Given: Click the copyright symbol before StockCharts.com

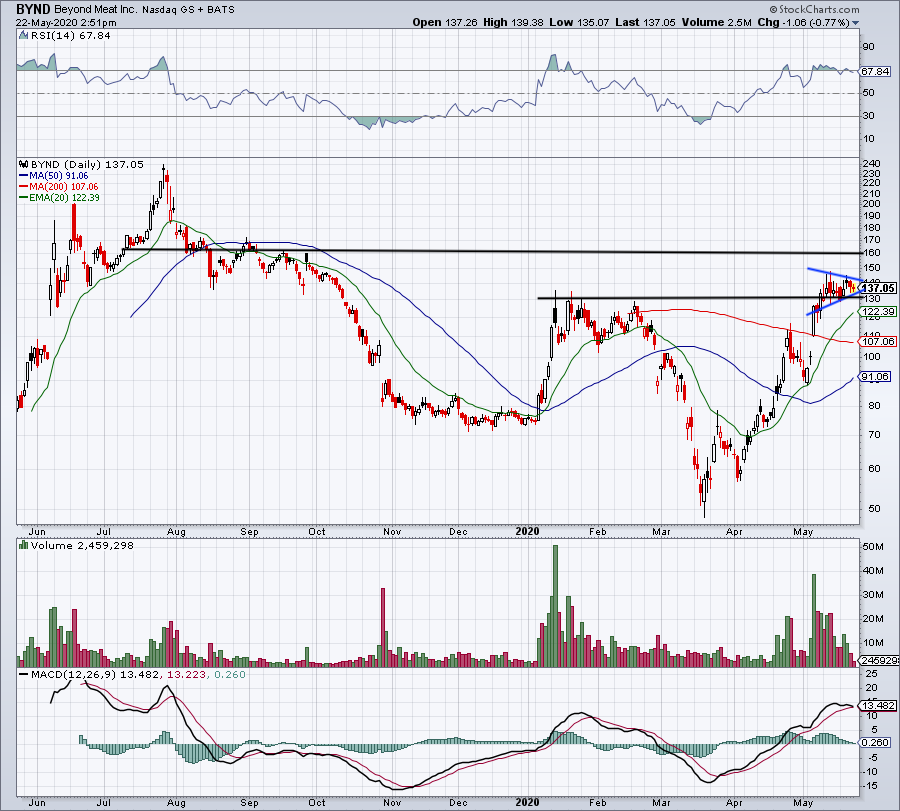Looking at the screenshot, I should click(x=773, y=9).
